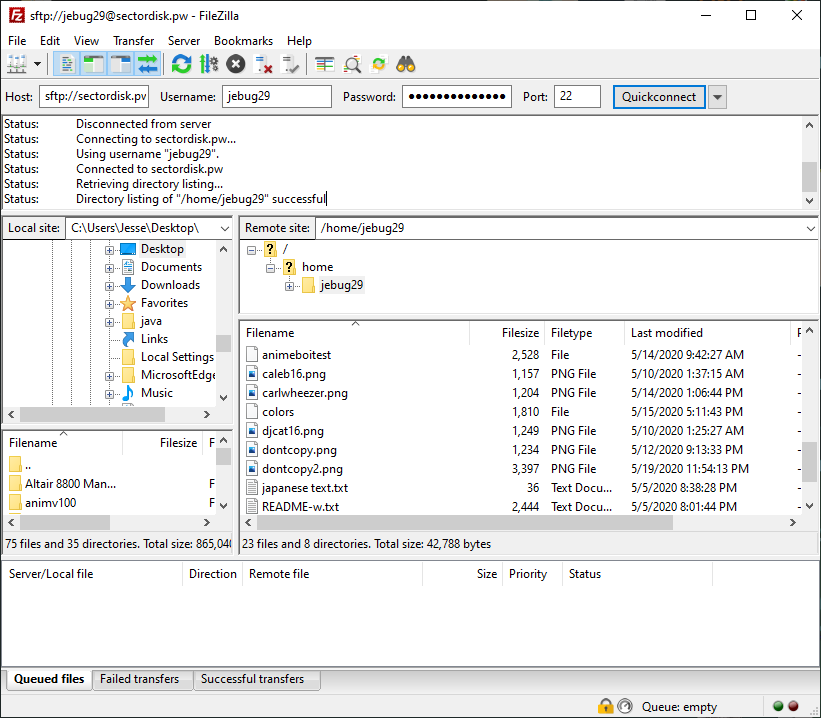Select the home folder in remote tree
The image size is (821, 718).
pyautogui.click(x=317, y=267)
